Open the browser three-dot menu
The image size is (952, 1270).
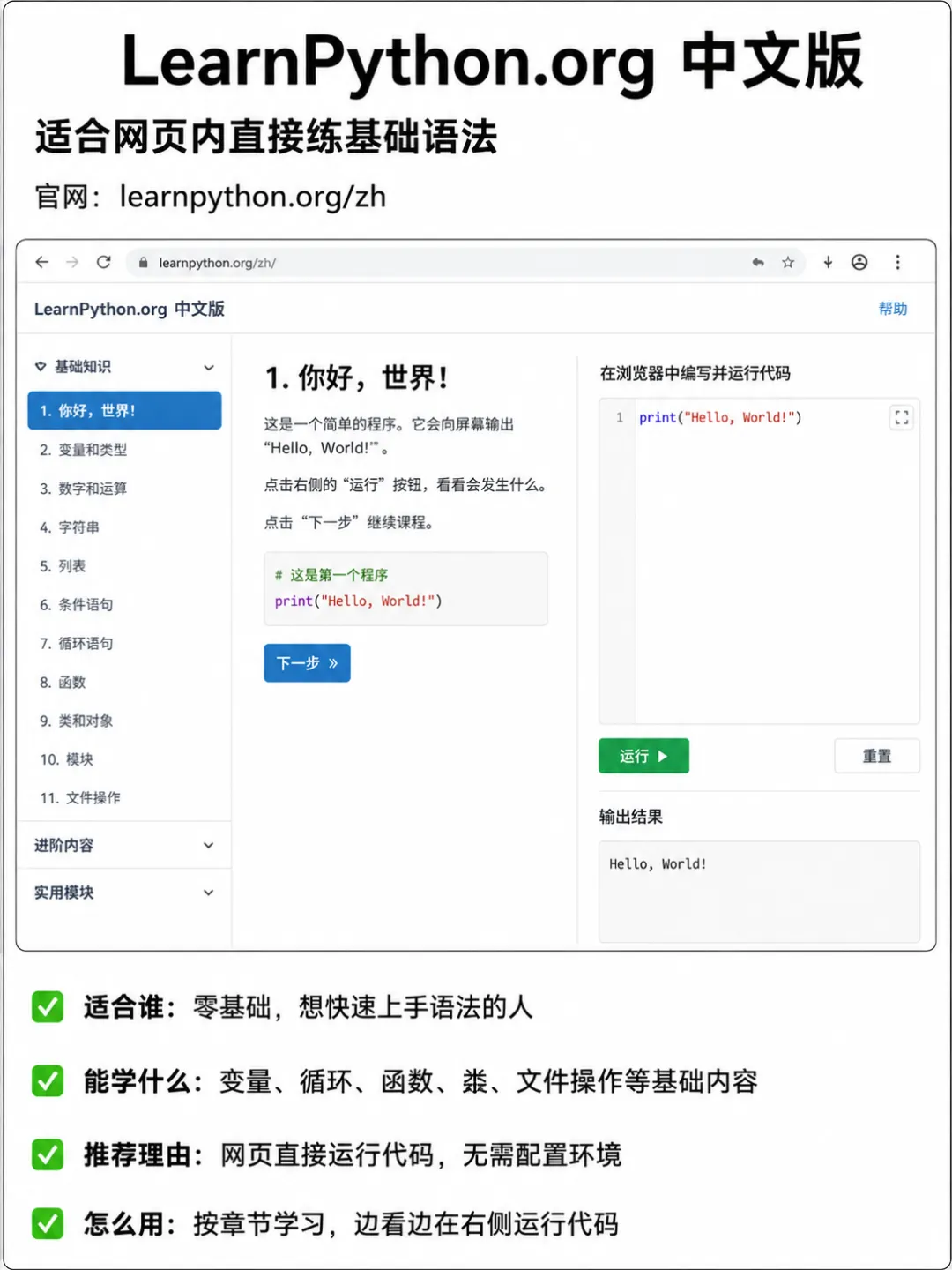[x=897, y=262]
